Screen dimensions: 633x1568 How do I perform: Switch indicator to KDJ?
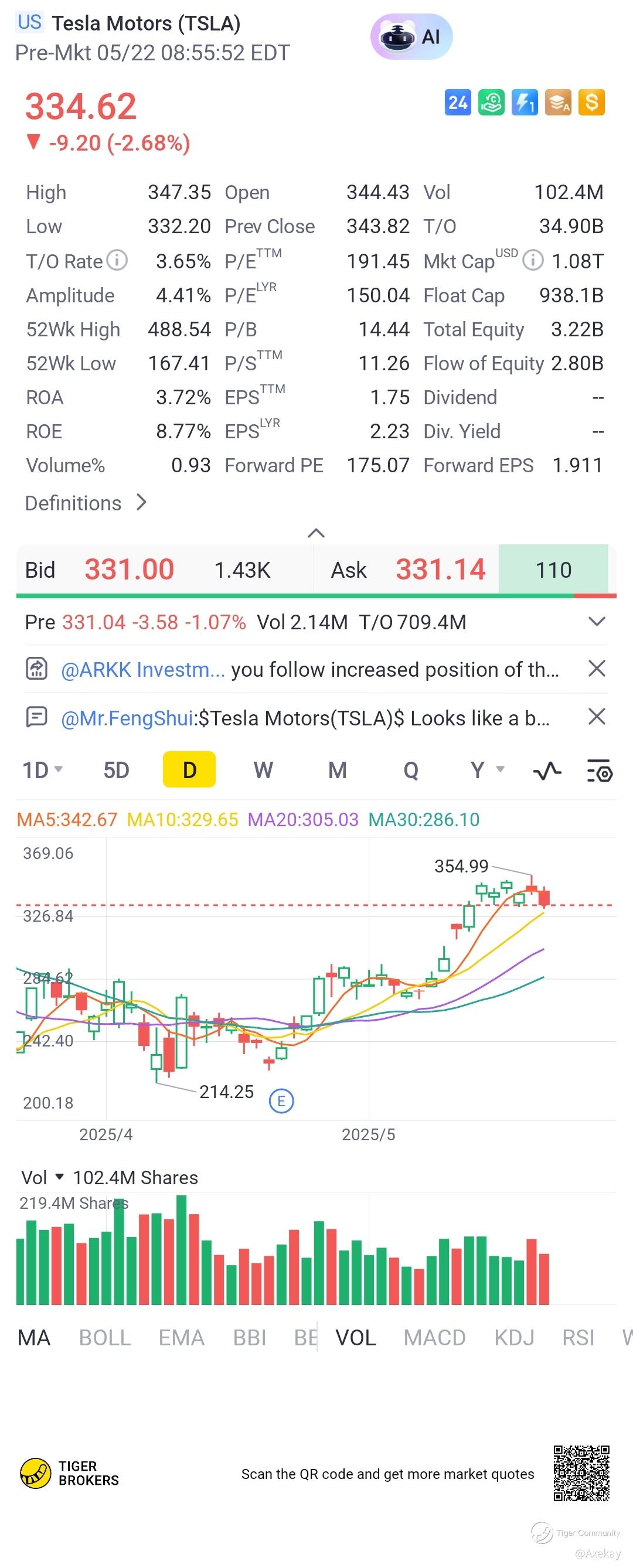point(515,1337)
